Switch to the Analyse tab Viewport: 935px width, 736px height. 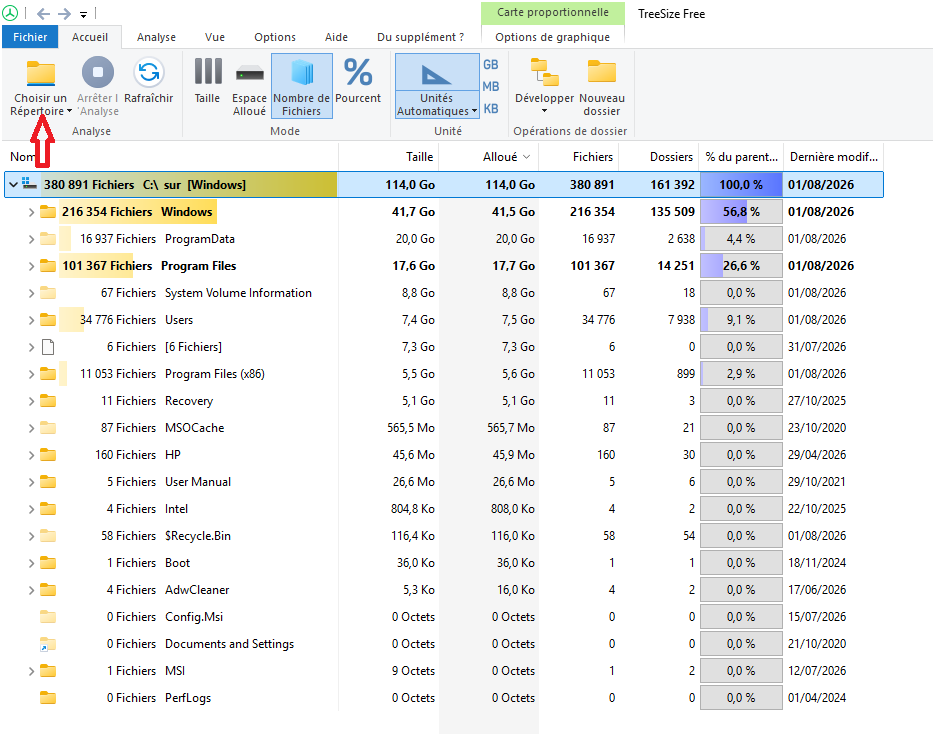(156, 37)
